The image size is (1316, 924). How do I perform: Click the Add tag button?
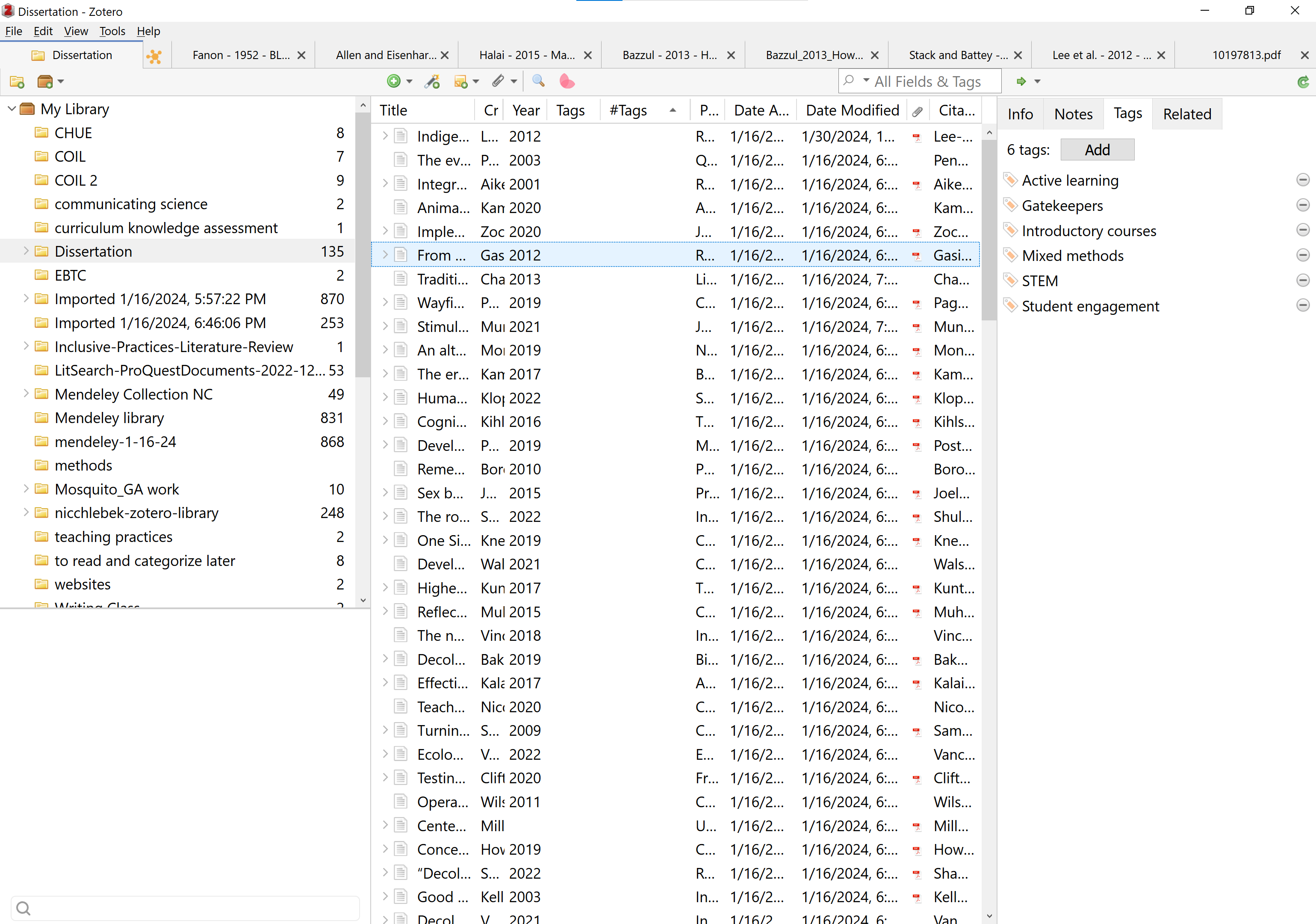point(1097,150)
